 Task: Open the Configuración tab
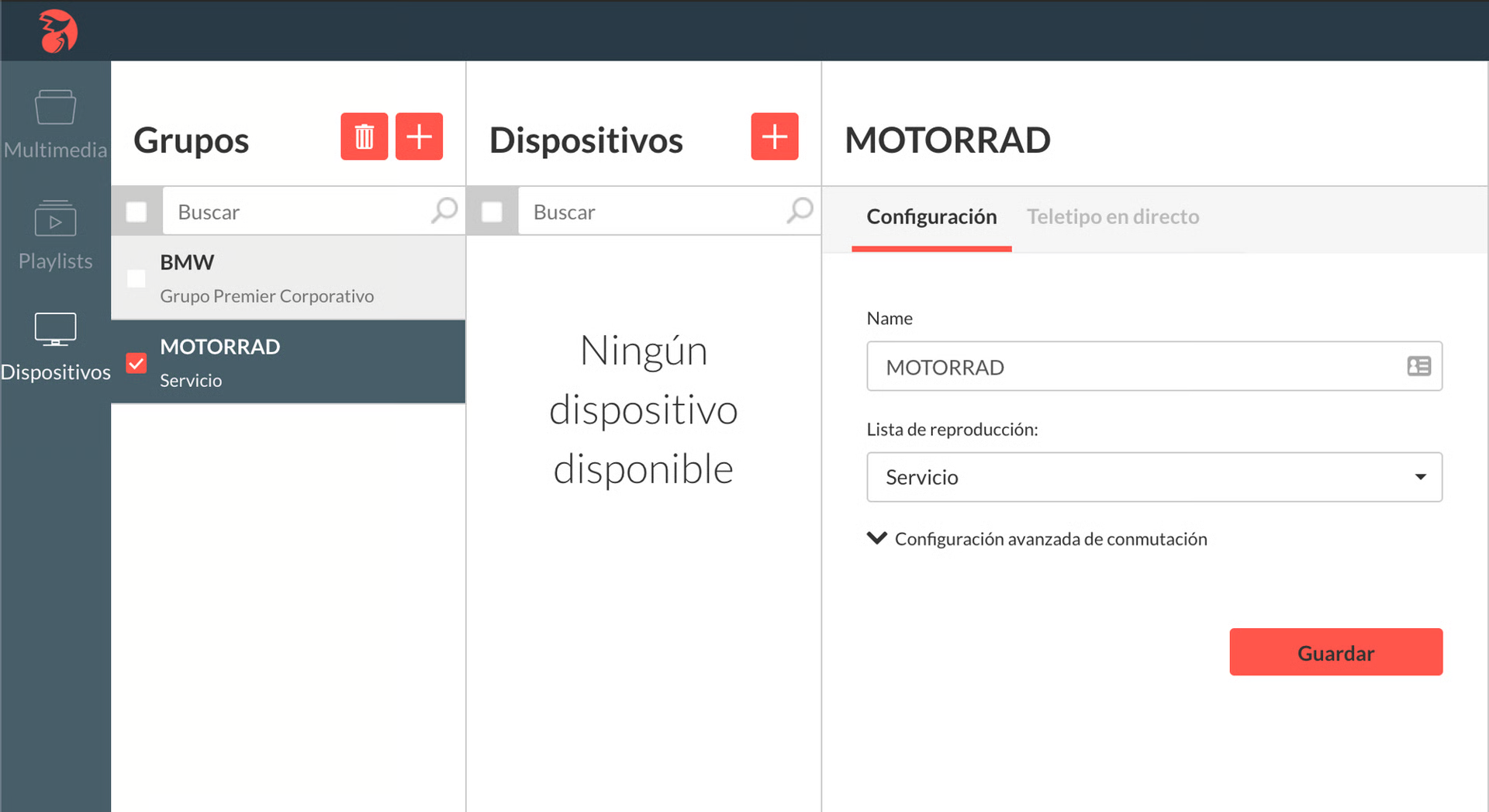click(931, 216)
